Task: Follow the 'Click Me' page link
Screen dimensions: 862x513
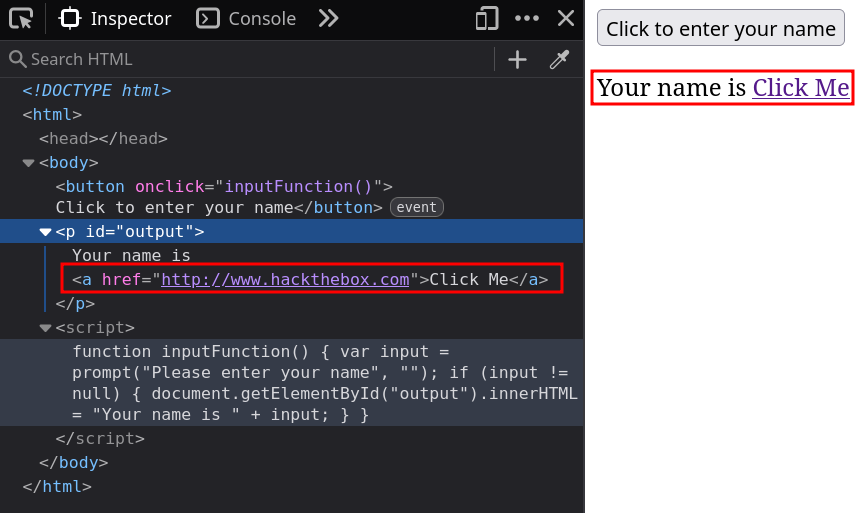Action: 800,88
